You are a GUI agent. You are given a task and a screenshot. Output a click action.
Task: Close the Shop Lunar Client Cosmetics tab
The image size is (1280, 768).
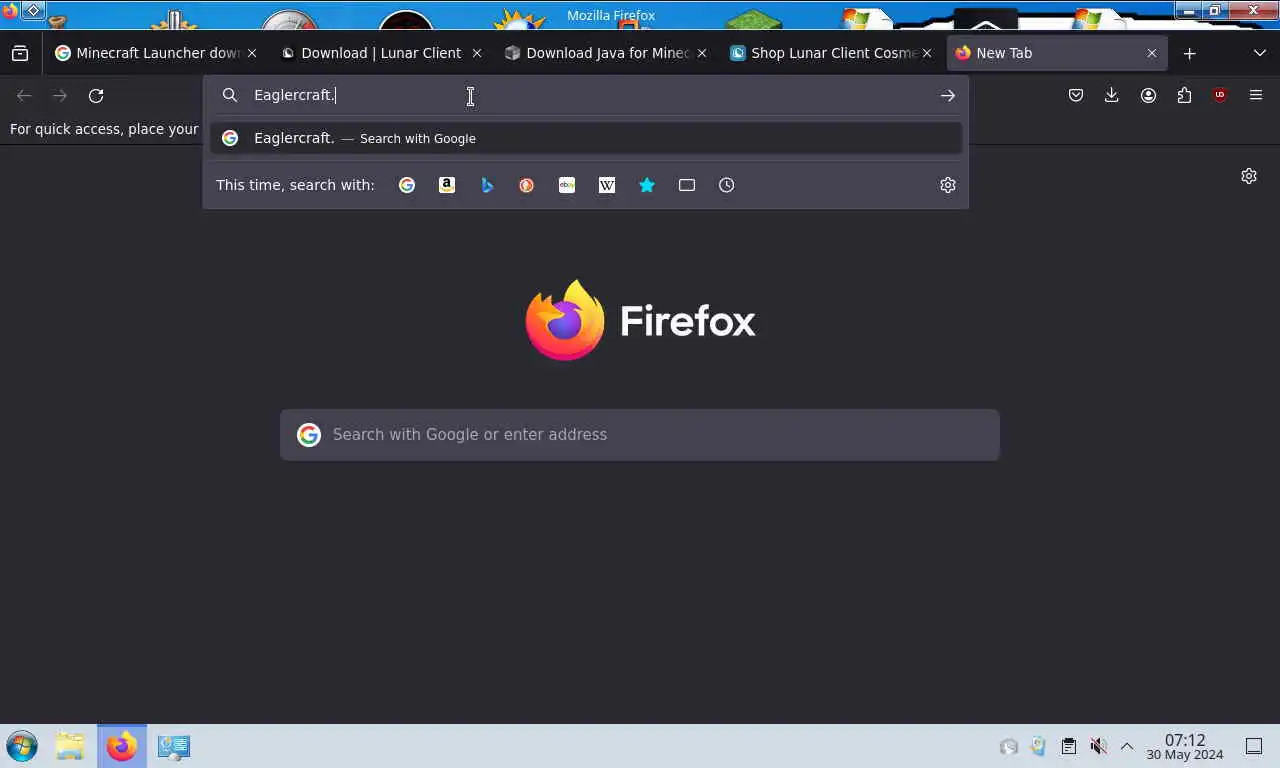[x=927, y=53]
